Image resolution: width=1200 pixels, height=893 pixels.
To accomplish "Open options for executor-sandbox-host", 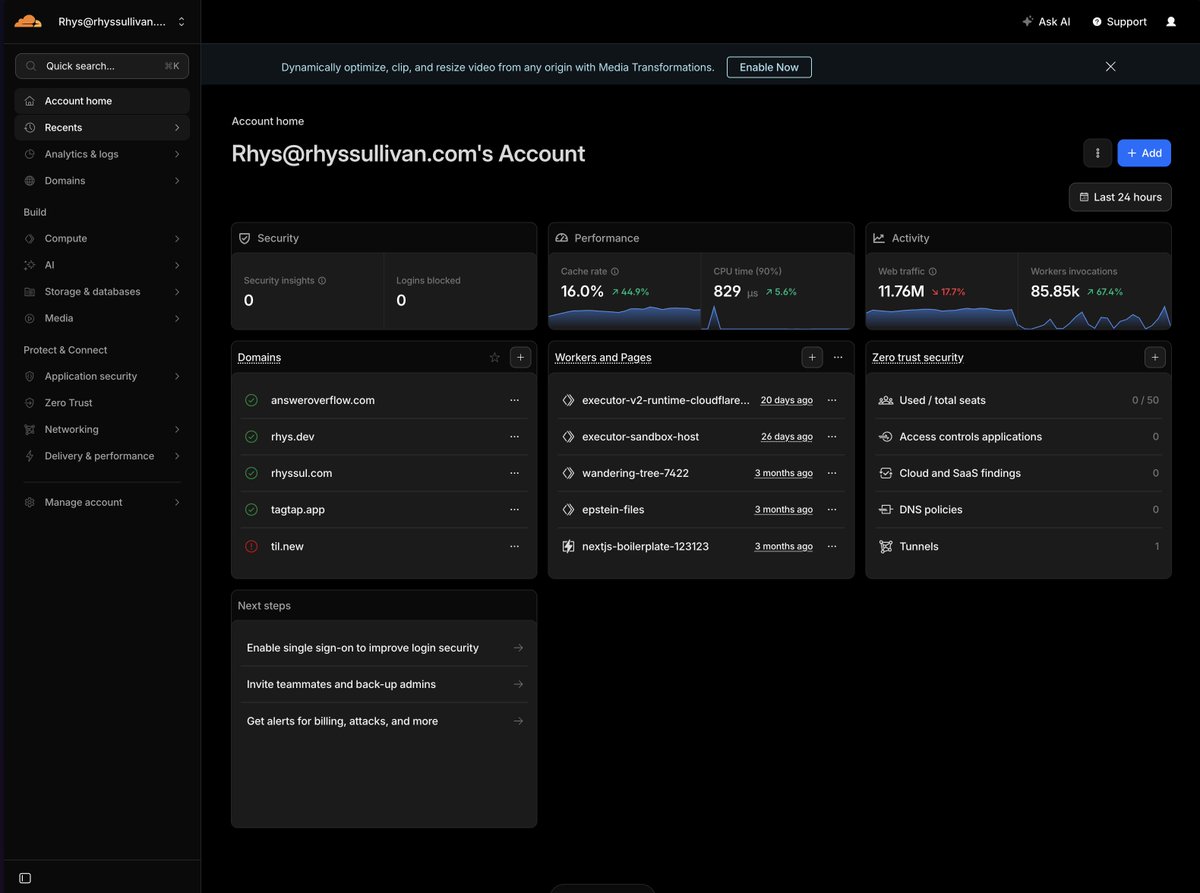I will [832, 437].
